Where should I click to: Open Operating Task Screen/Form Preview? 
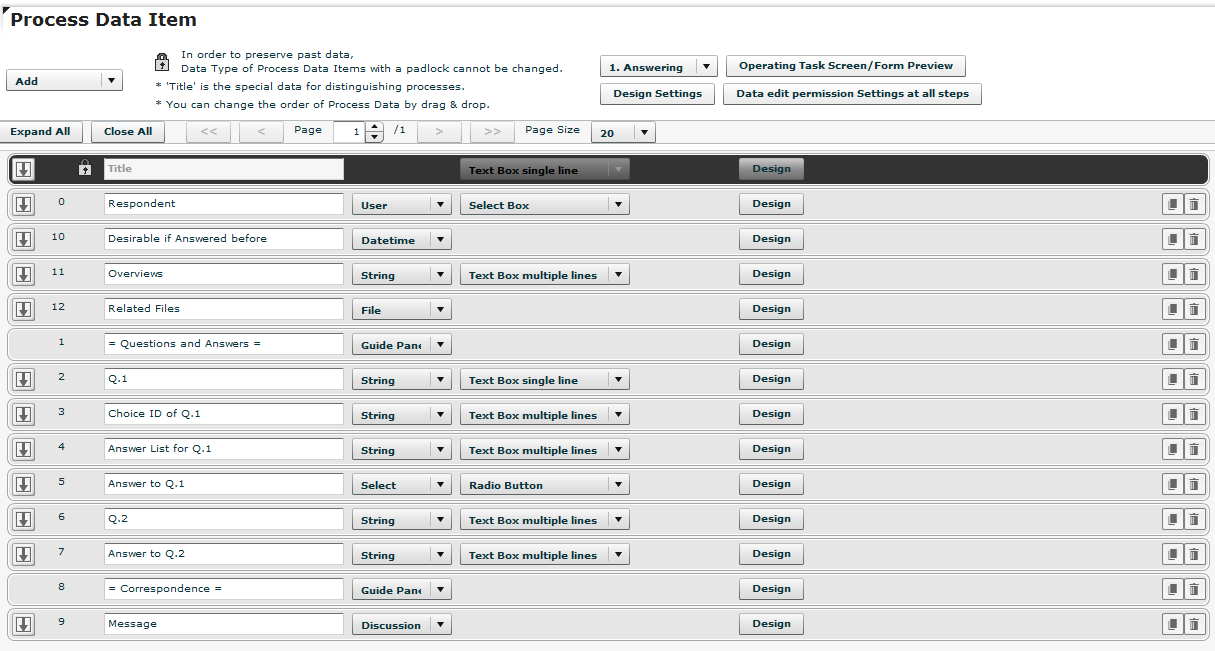click(845, 66)
